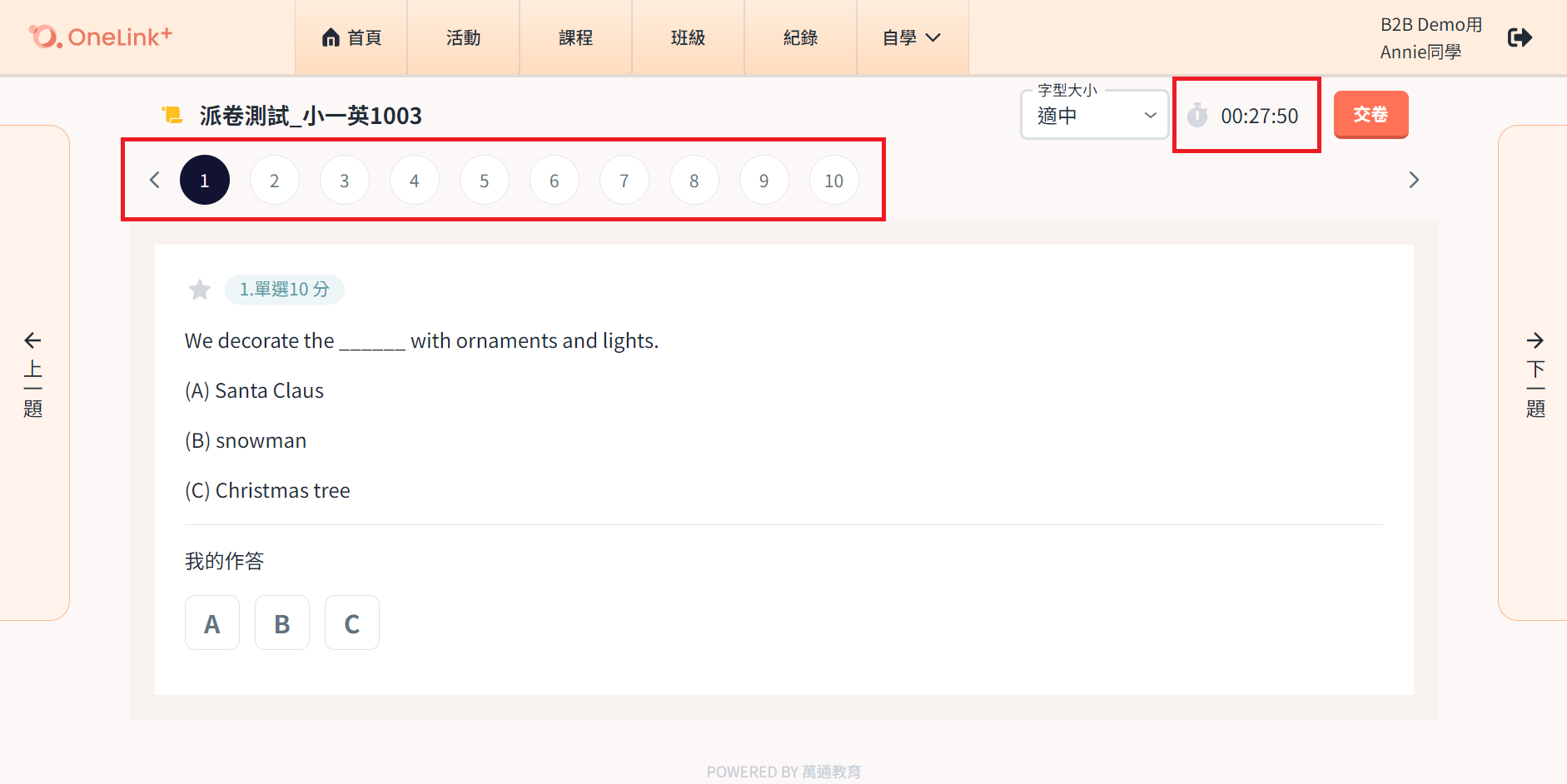This screenshot has height=784, width=1567.
Task: Click POWERED BY 萬通教育 footer text
Action: coord(783,772)
